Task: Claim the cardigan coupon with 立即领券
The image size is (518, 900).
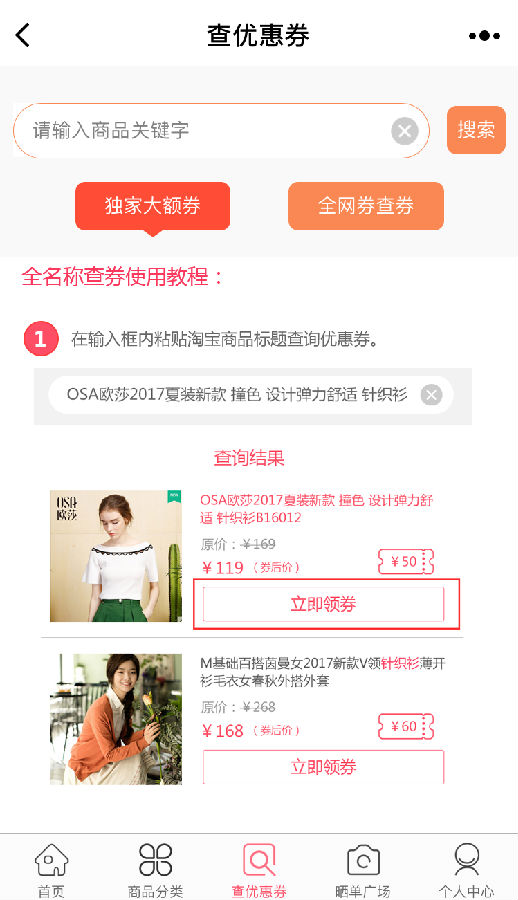Action: point(323,767)
